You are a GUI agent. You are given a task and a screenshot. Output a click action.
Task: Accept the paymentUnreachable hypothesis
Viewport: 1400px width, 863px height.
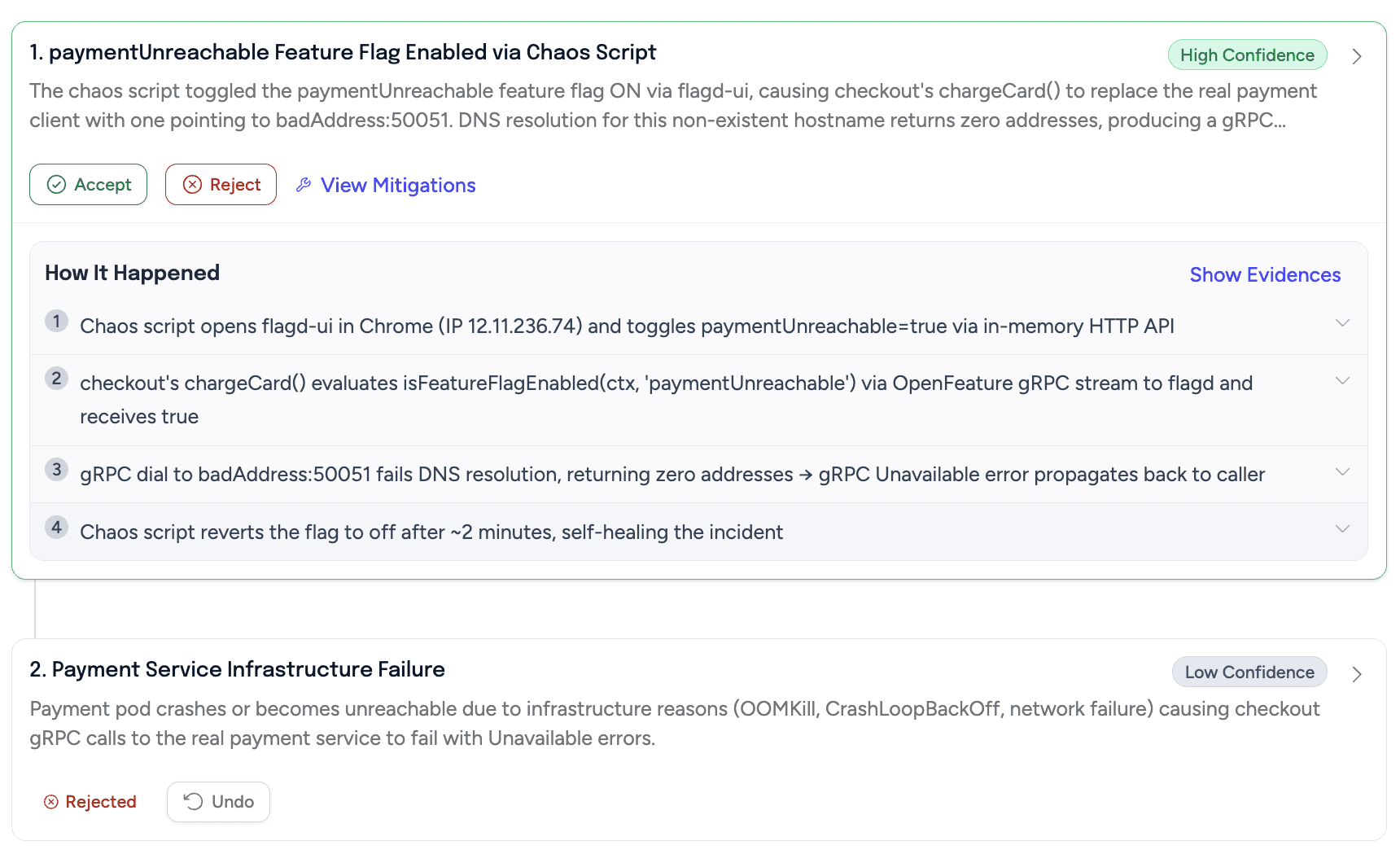[x=88, y=185]
